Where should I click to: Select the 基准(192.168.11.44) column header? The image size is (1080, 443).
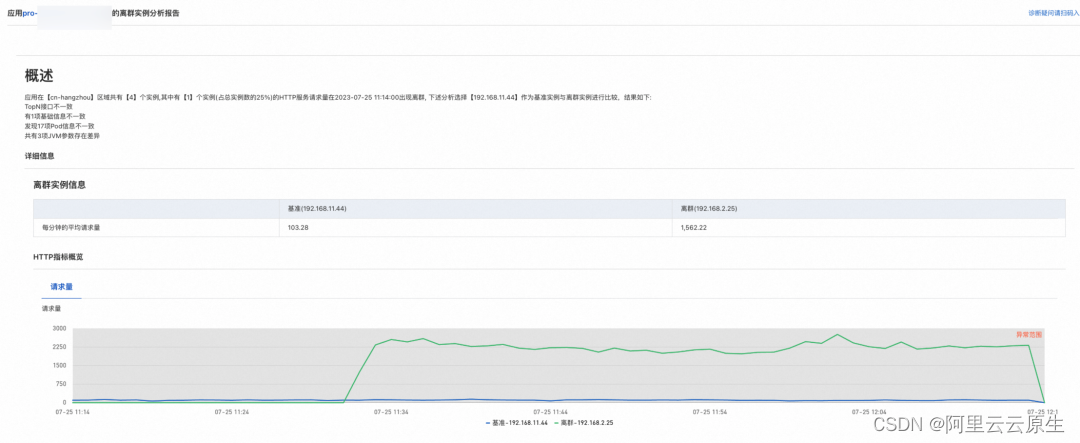[x=317, y=209]
